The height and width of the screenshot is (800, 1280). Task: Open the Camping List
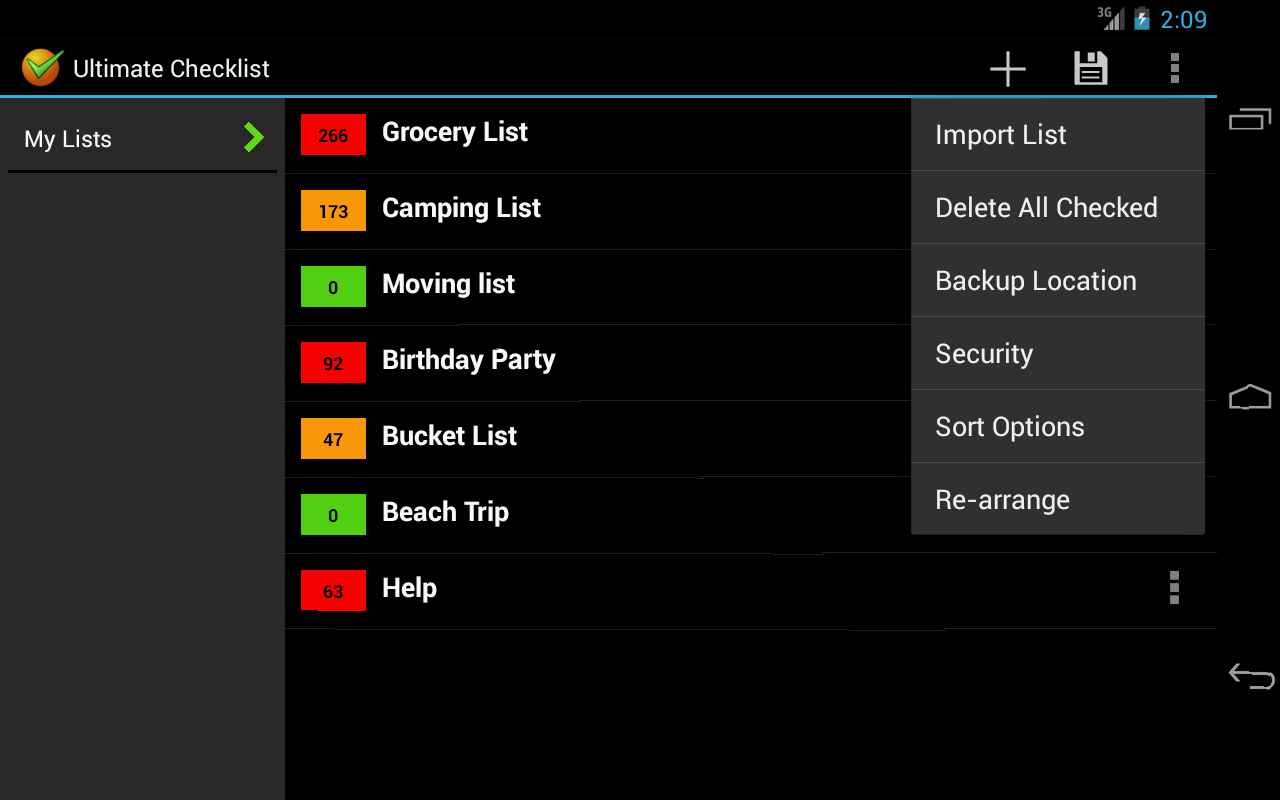(x=461, y=208)
